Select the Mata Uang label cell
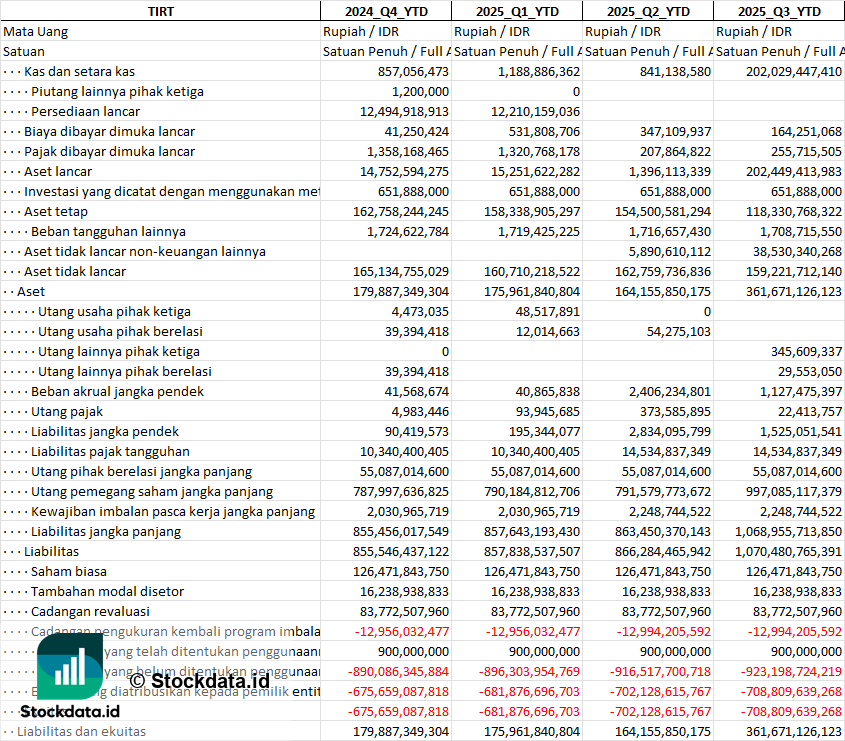The height and width of the screenshot is (741, 845). pos(36,31)
